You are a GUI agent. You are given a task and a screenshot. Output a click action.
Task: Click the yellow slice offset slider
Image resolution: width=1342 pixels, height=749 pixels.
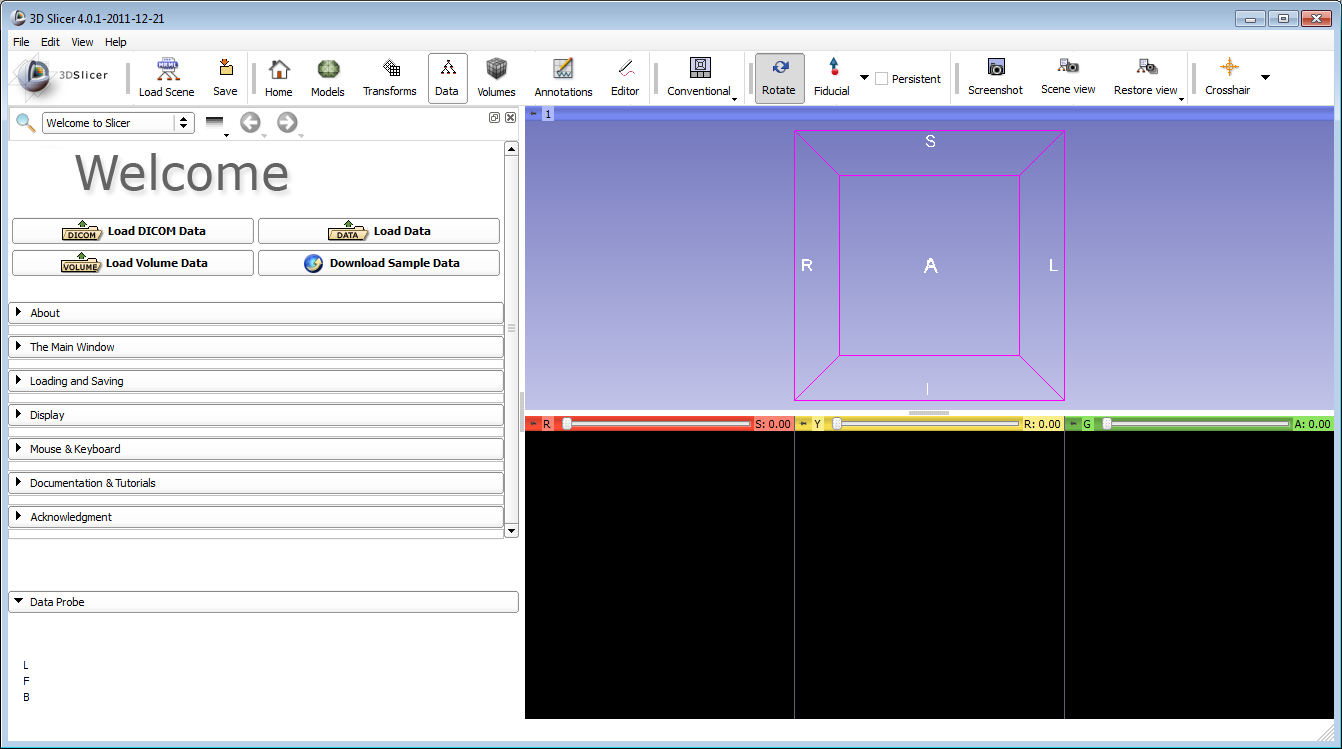click(x=927, y=424)
